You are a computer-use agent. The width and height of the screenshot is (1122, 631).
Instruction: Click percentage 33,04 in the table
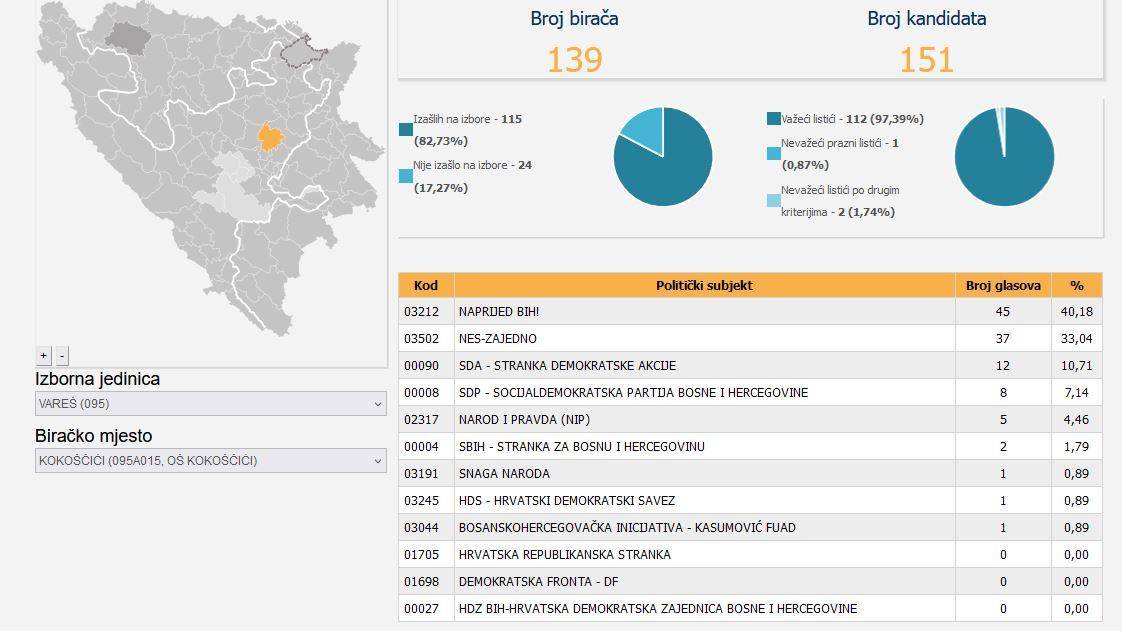(x=1076, y=339)
